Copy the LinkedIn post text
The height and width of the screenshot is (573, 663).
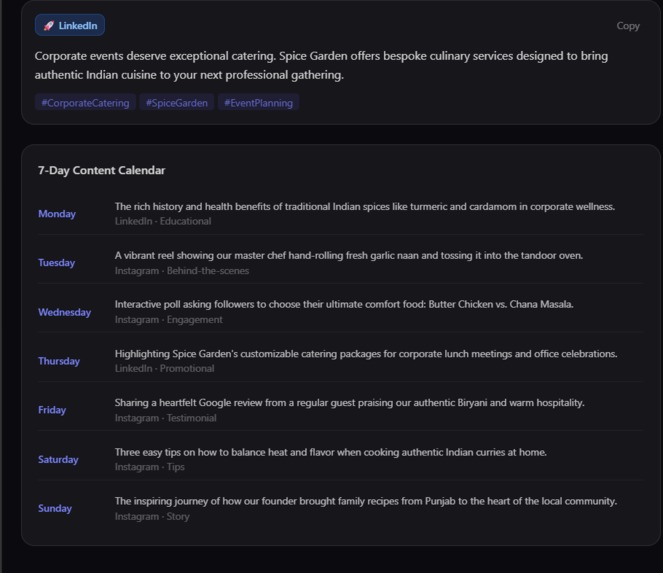(x=627, y=26)
